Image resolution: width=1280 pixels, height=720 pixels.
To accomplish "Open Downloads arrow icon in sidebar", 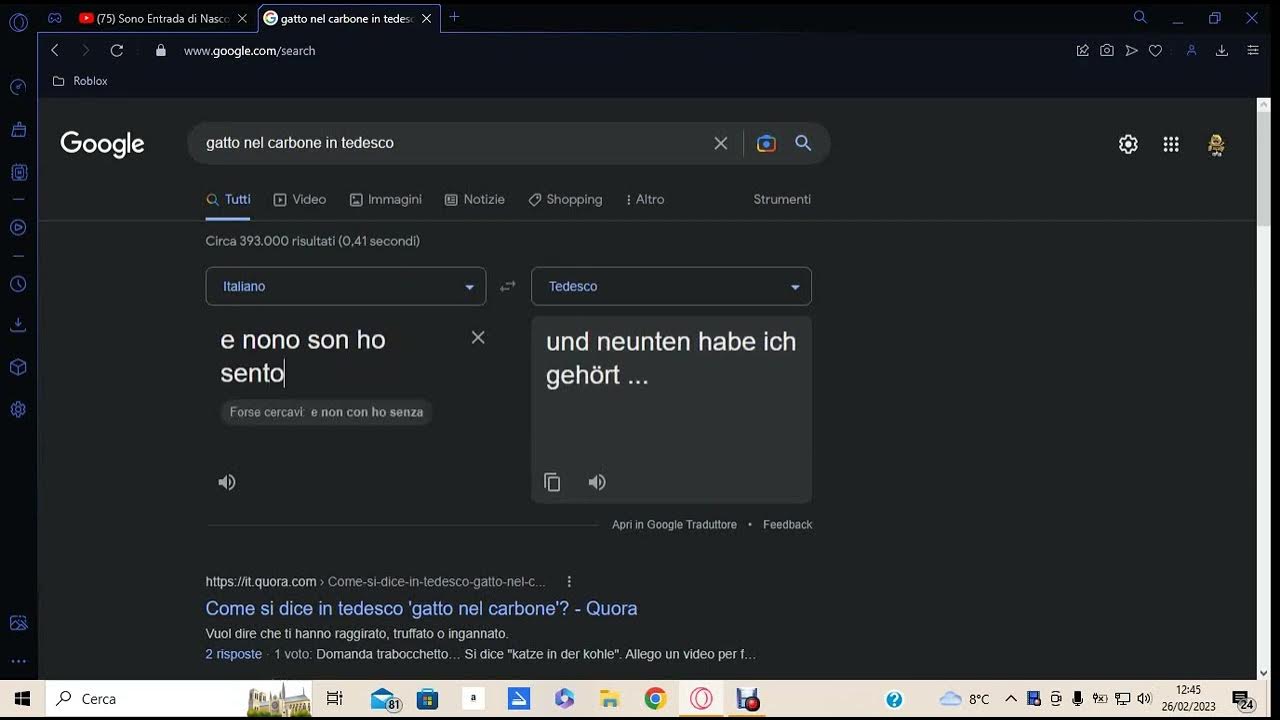I will tap(18, 325).
